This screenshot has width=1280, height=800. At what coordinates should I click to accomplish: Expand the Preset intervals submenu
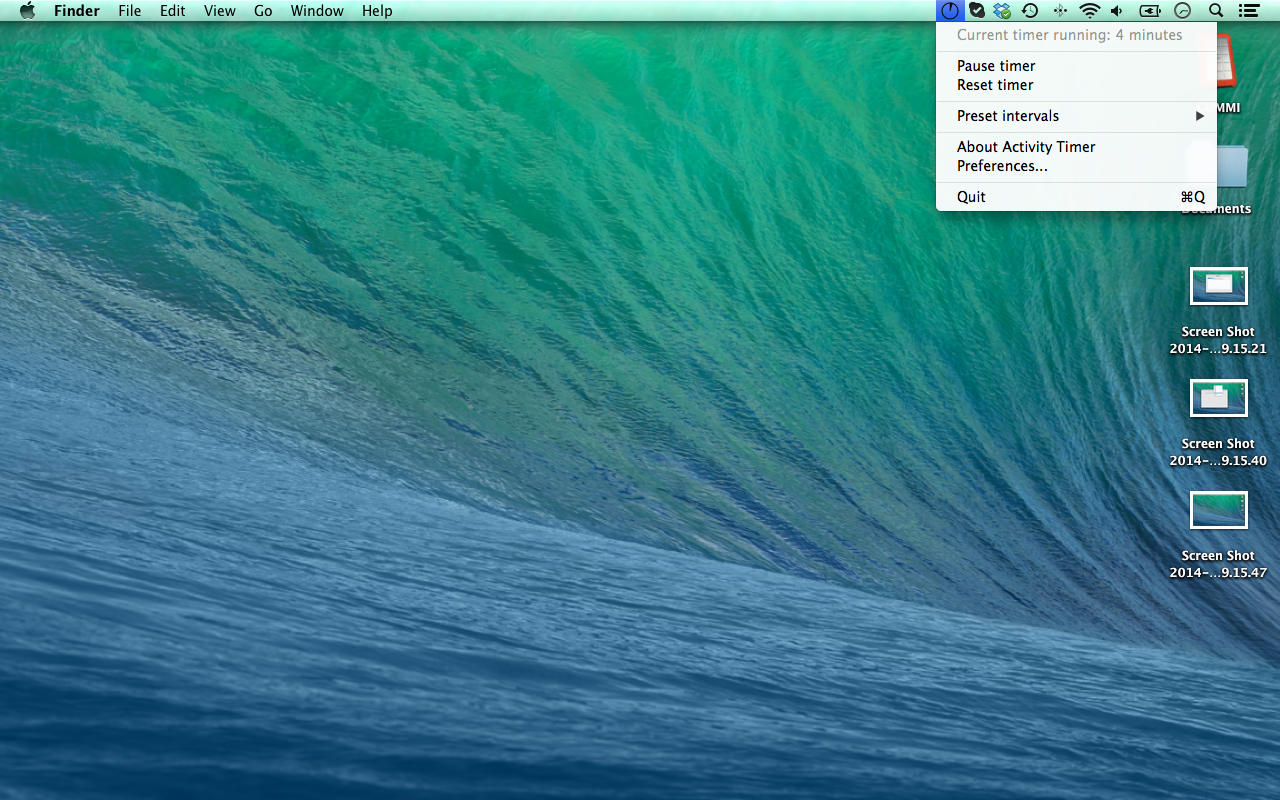click(1076, 116)
